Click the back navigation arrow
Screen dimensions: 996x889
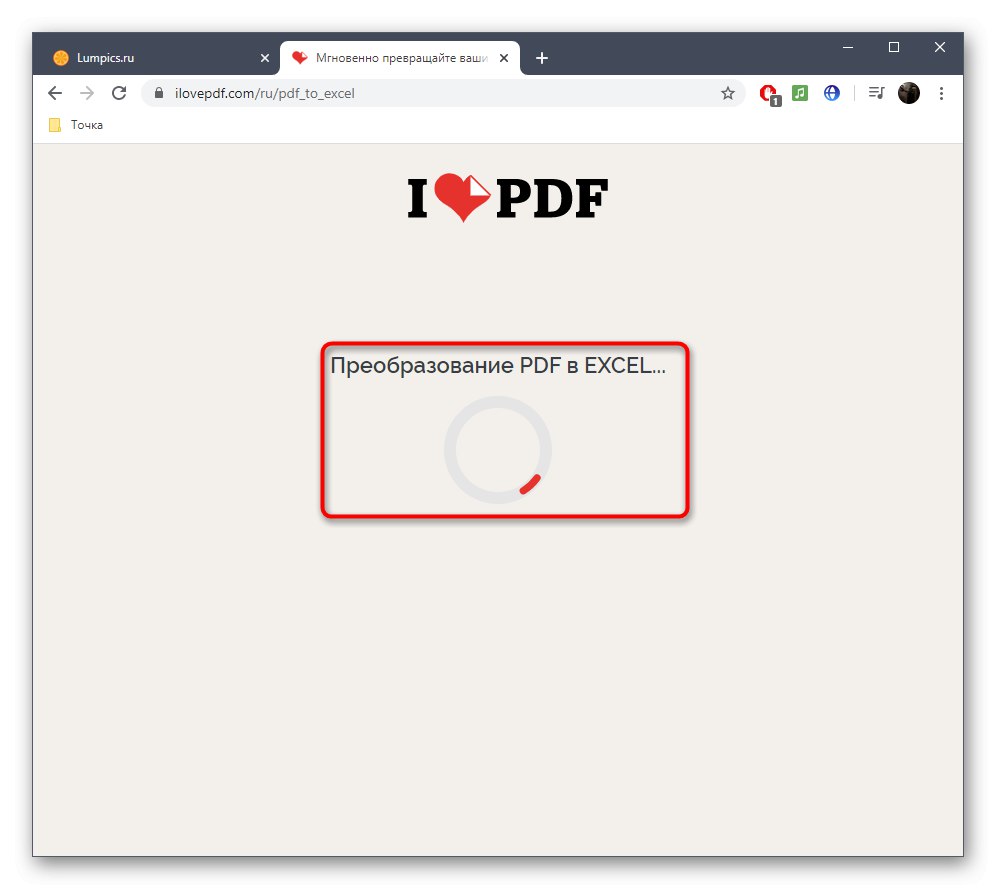tap(55, 92)
